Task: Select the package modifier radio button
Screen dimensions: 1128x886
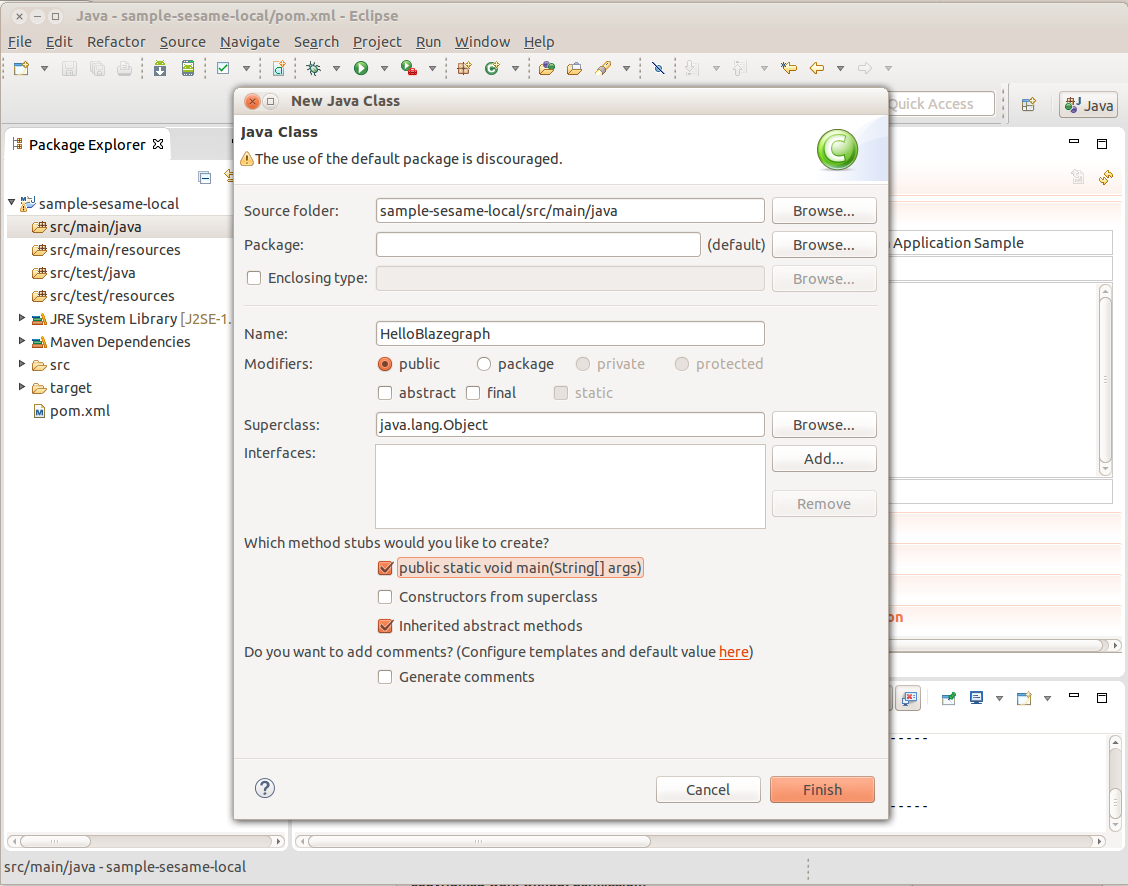Action: [x=484, y=364]
